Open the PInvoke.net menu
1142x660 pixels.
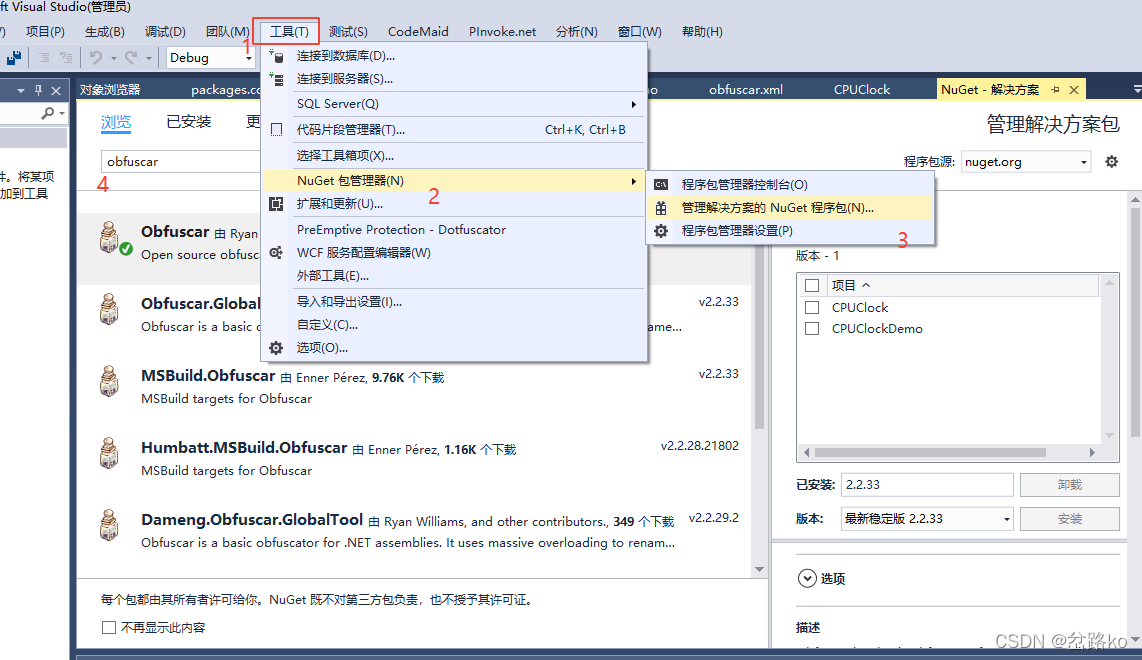[x=503, y=32]
